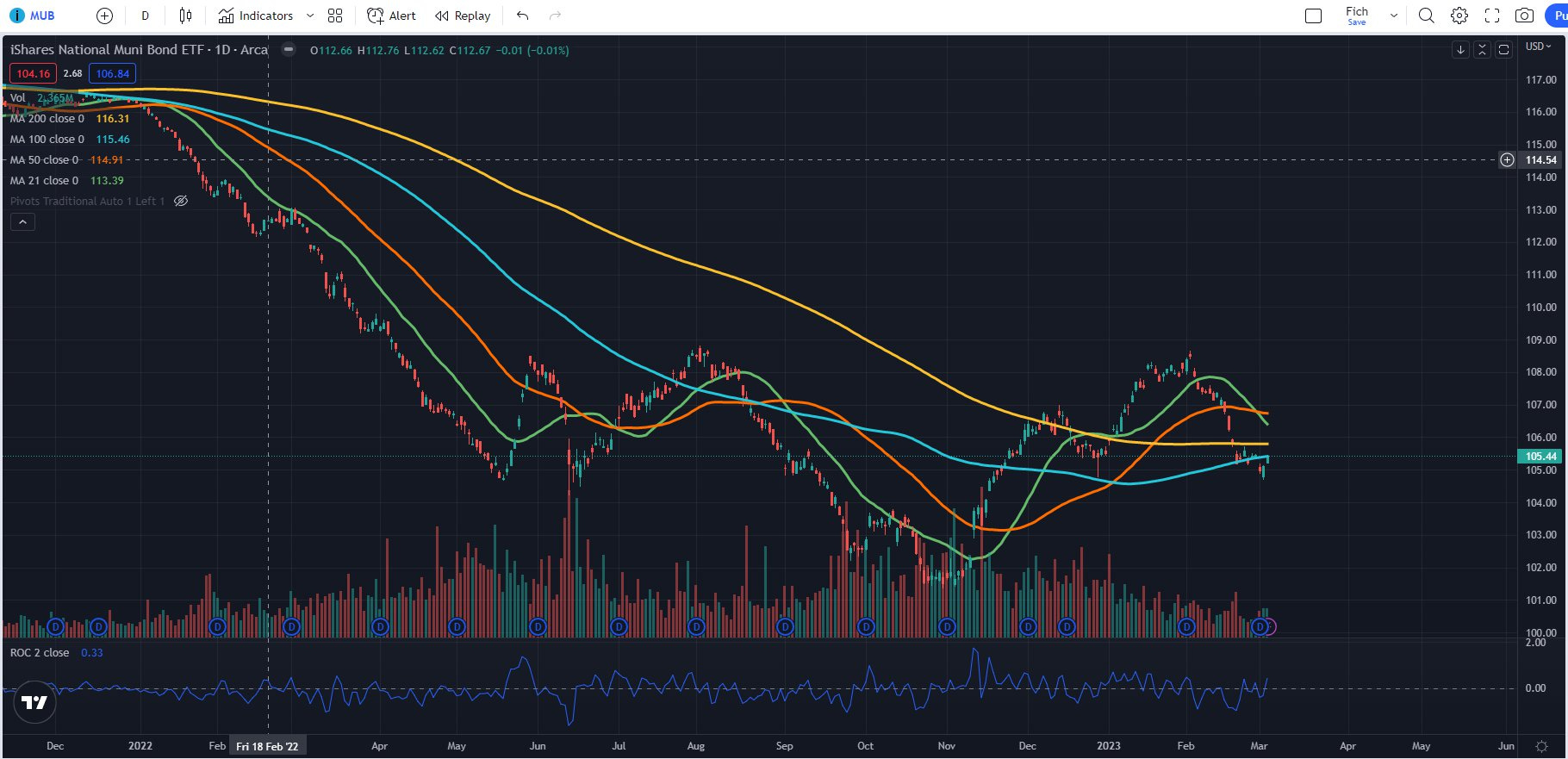Click the minus toggle beside chart title
1568x759 pixels.
coord(289,50)
